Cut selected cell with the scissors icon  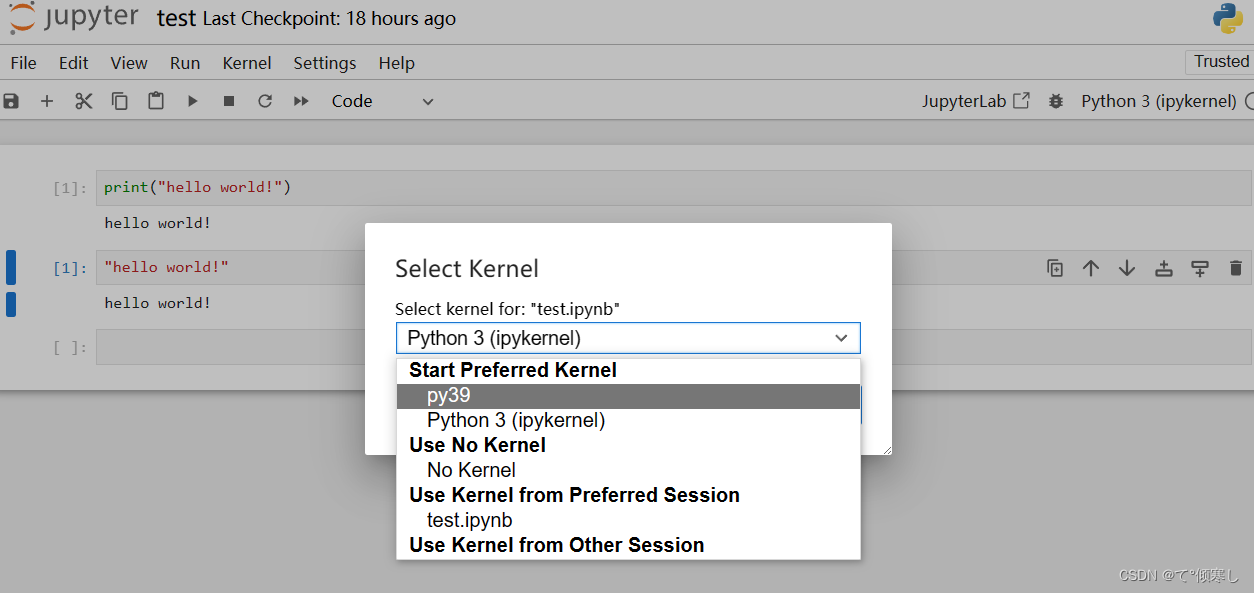84,101
